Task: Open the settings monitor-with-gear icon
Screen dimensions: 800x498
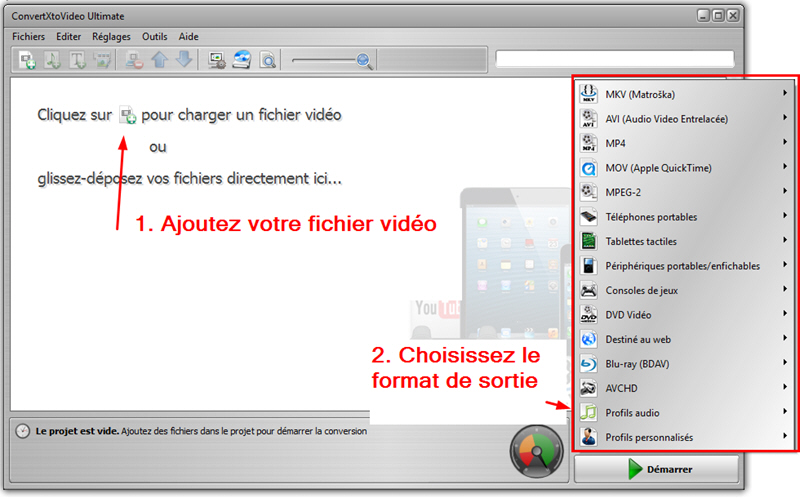Action: click(x=217, y=60)
